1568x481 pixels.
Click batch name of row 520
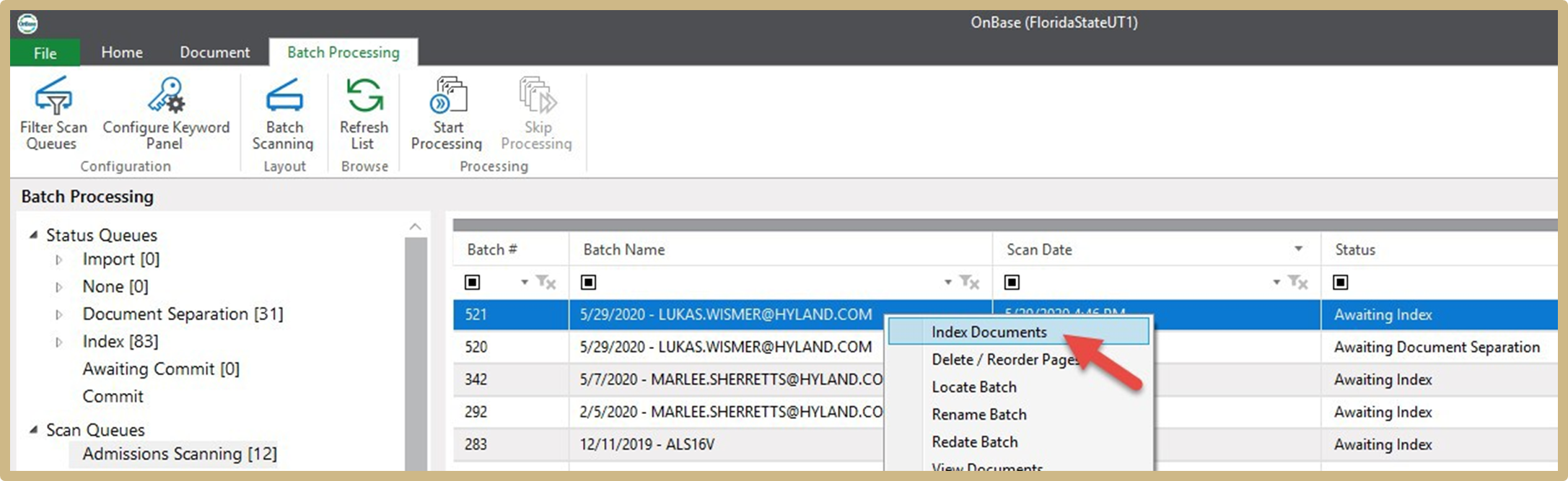(726, 347)
